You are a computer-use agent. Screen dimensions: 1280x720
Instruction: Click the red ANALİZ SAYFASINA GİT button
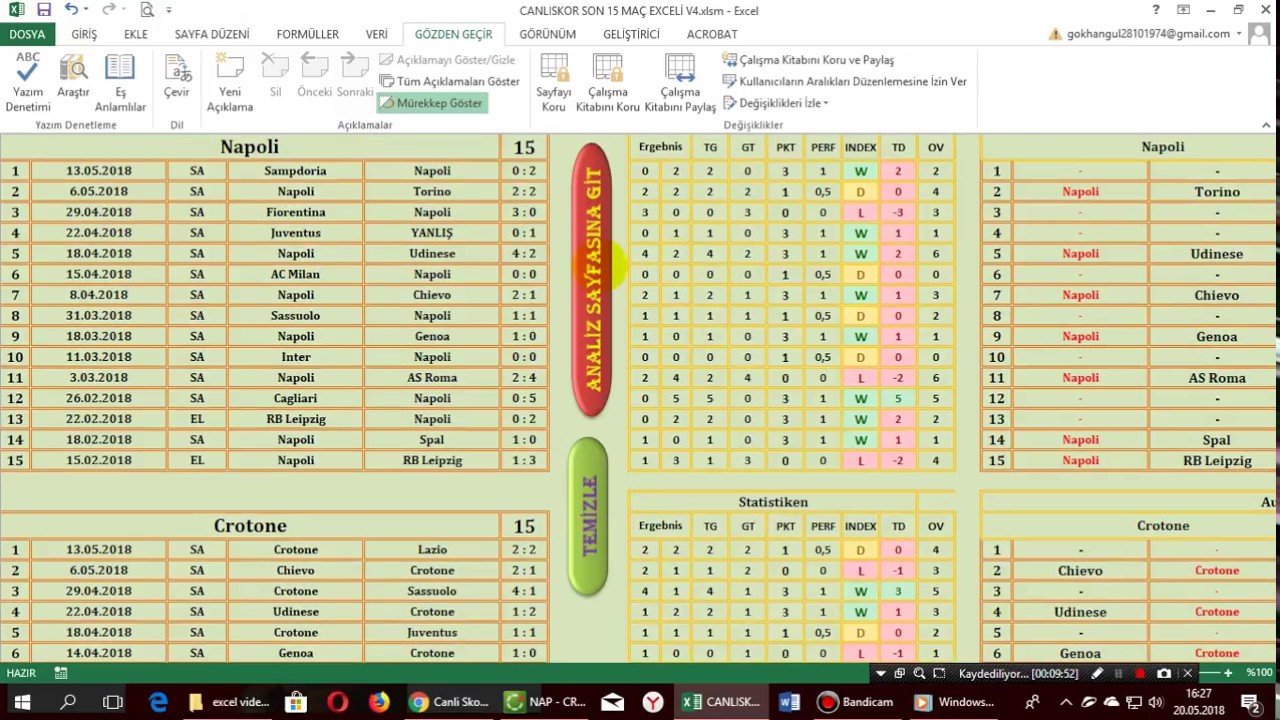(592, 280)
